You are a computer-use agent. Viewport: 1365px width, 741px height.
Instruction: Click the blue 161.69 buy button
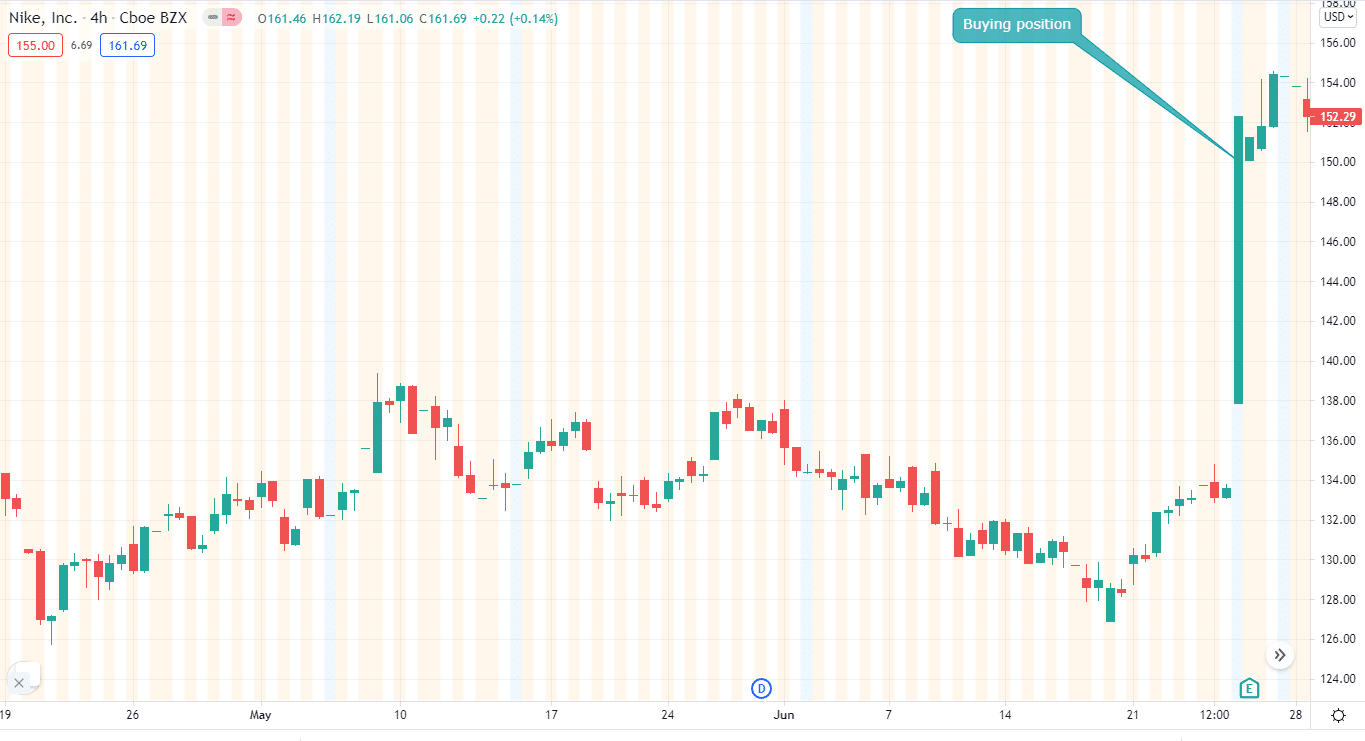click(x=127, y=45)
